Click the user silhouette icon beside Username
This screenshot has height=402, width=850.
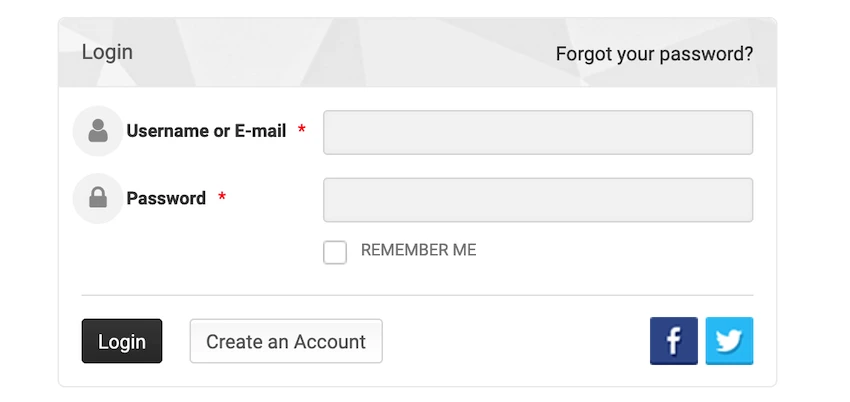(98, 131)
